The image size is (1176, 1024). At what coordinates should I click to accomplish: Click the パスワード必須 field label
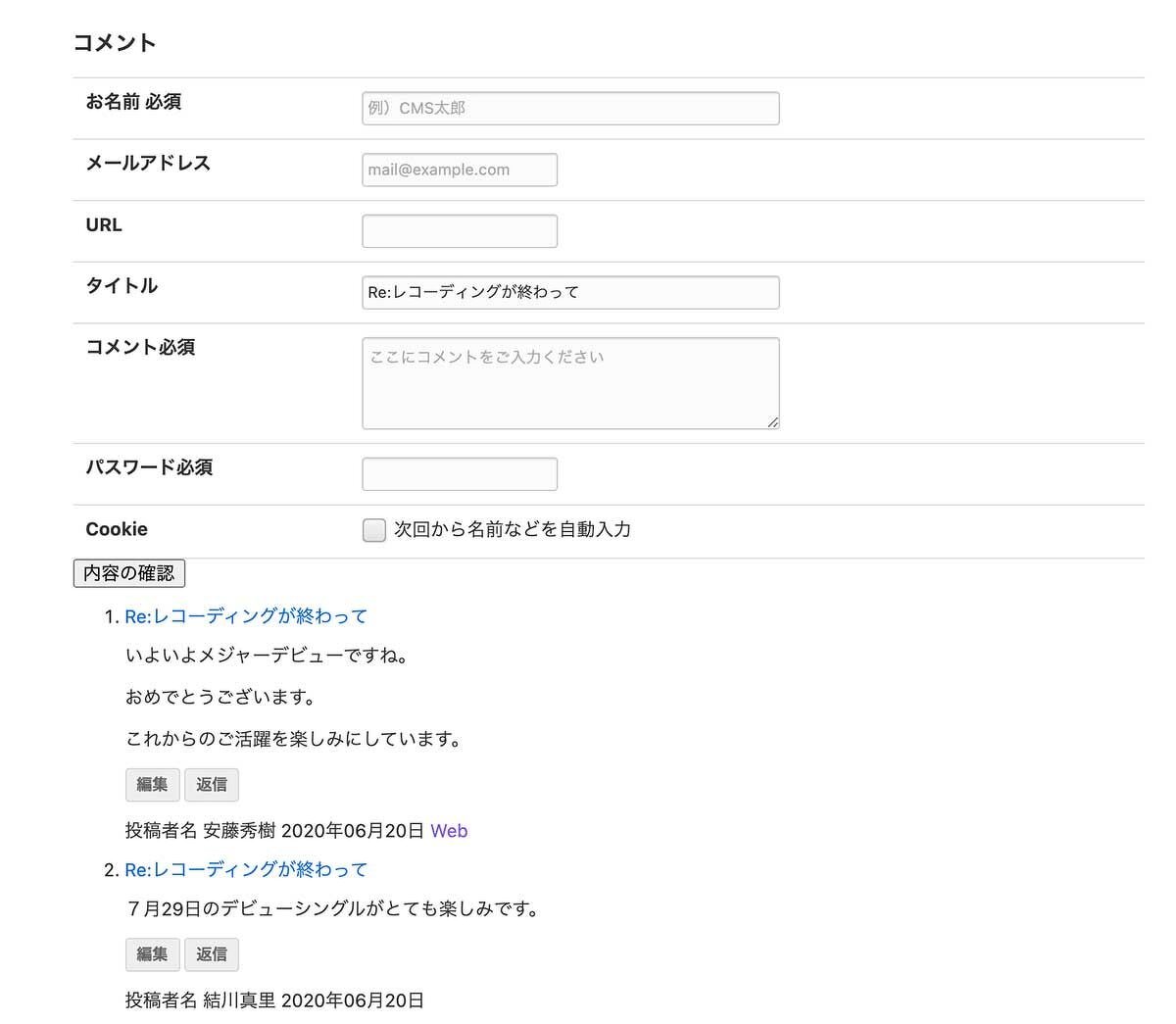pos(149,467)
